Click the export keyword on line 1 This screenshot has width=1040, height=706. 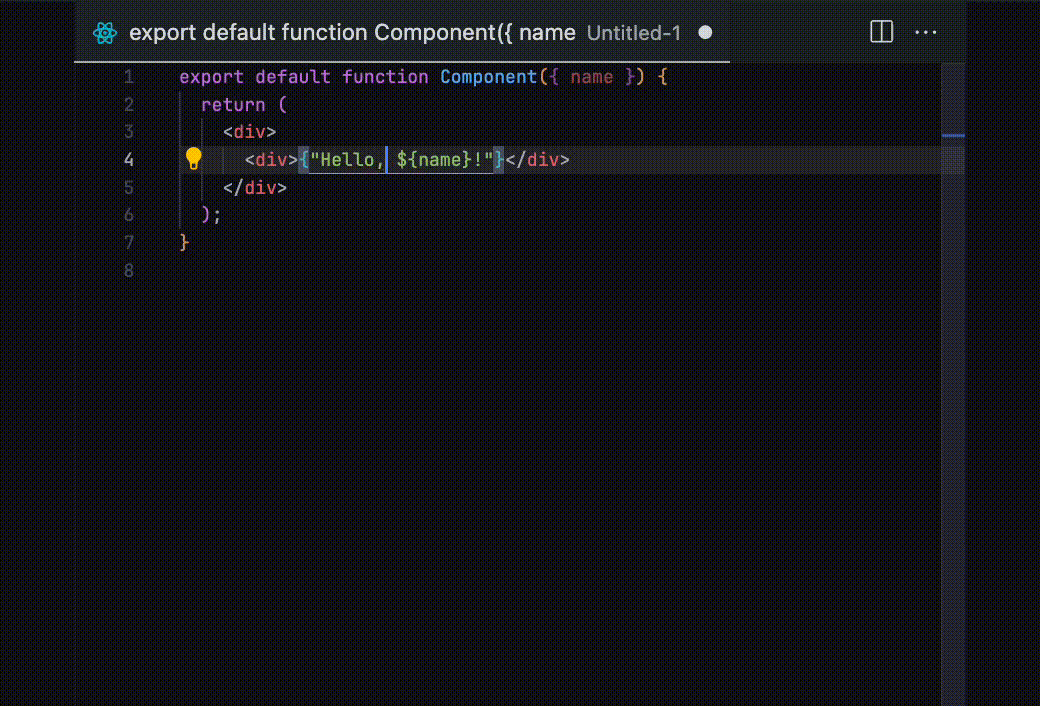tap(211, 77)
